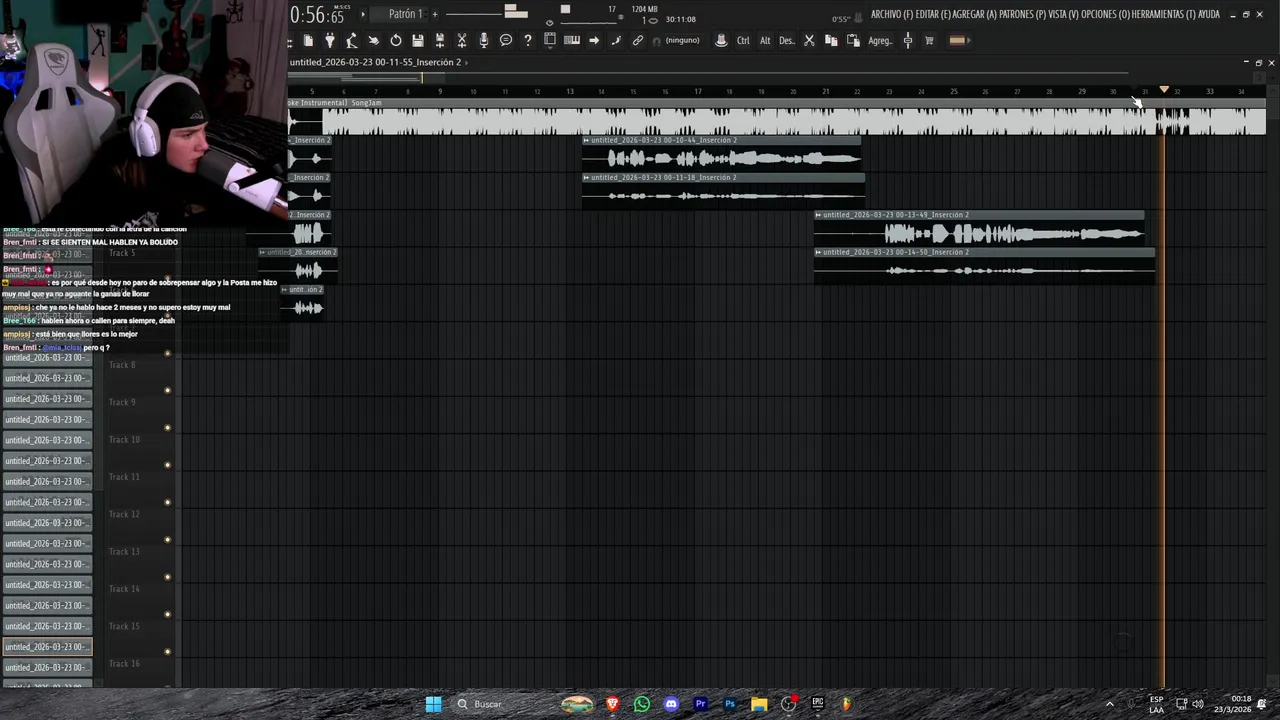
Task: Toggle the Ctrl modifier button
Action: pos(743,41)
